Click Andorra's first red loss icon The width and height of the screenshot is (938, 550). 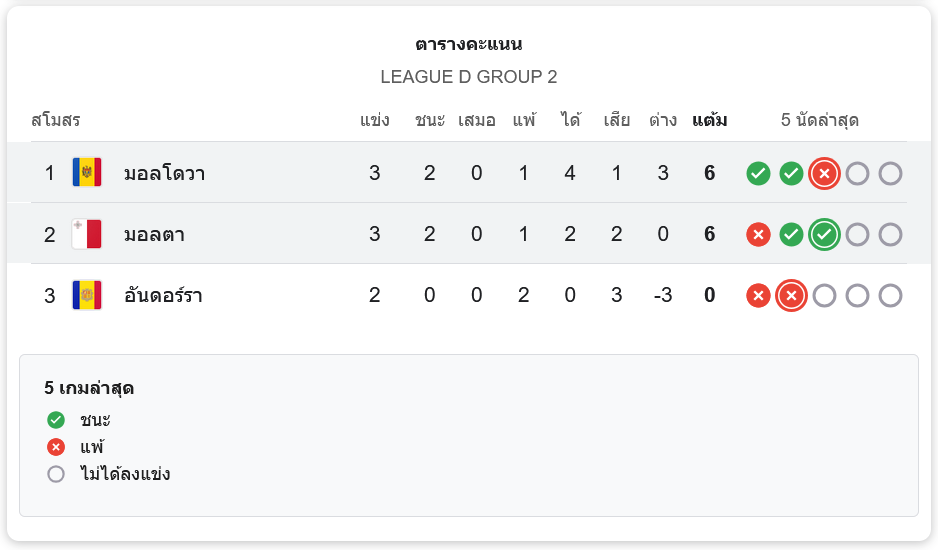coord(758,296)
